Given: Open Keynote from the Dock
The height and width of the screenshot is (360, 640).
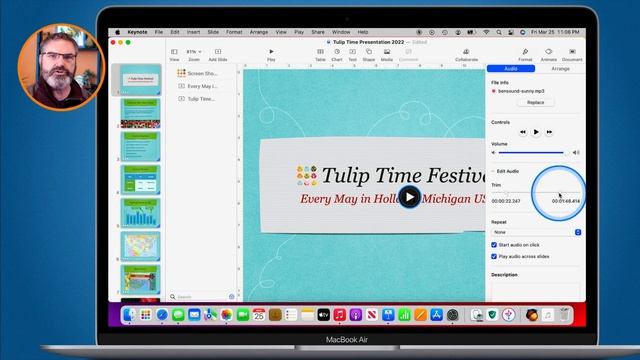Looking at the screenshot, I should click(x=388, y=315).
